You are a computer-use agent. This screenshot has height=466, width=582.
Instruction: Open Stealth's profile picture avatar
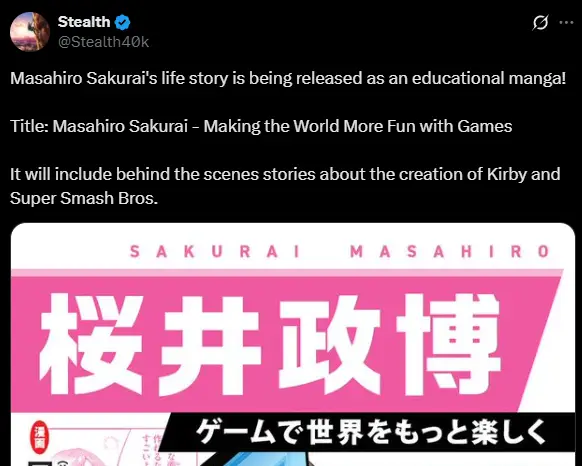pyautogui.click(x=30, y=32)
